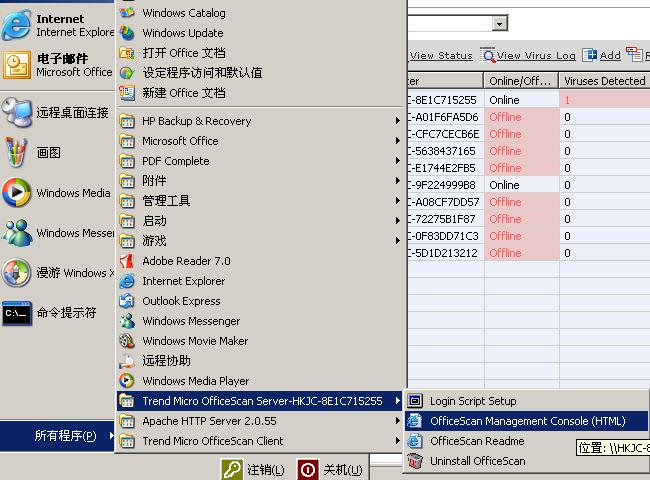Click the red viruses detected value 1
650x480 pixels.
pyautogui.click(x=567, y=100)
